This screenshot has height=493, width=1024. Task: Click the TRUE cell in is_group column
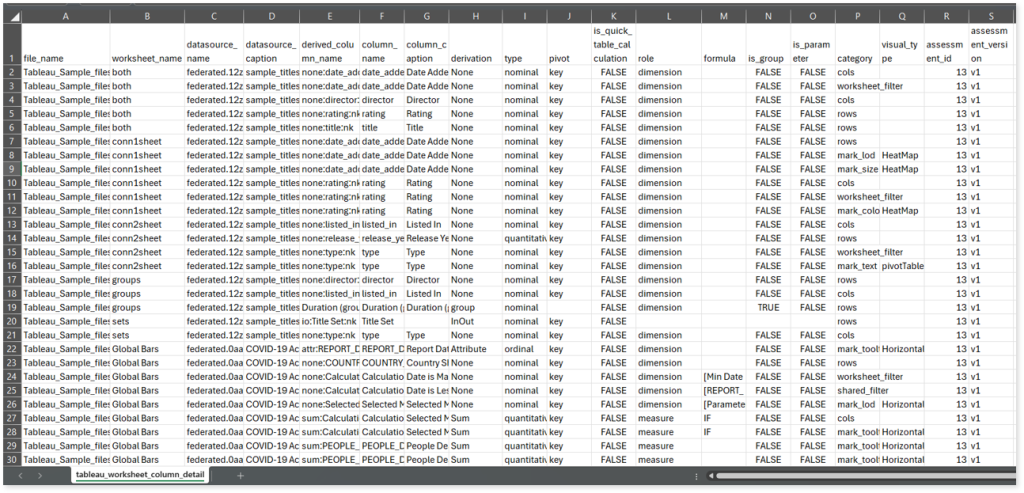tap(767, 308)
